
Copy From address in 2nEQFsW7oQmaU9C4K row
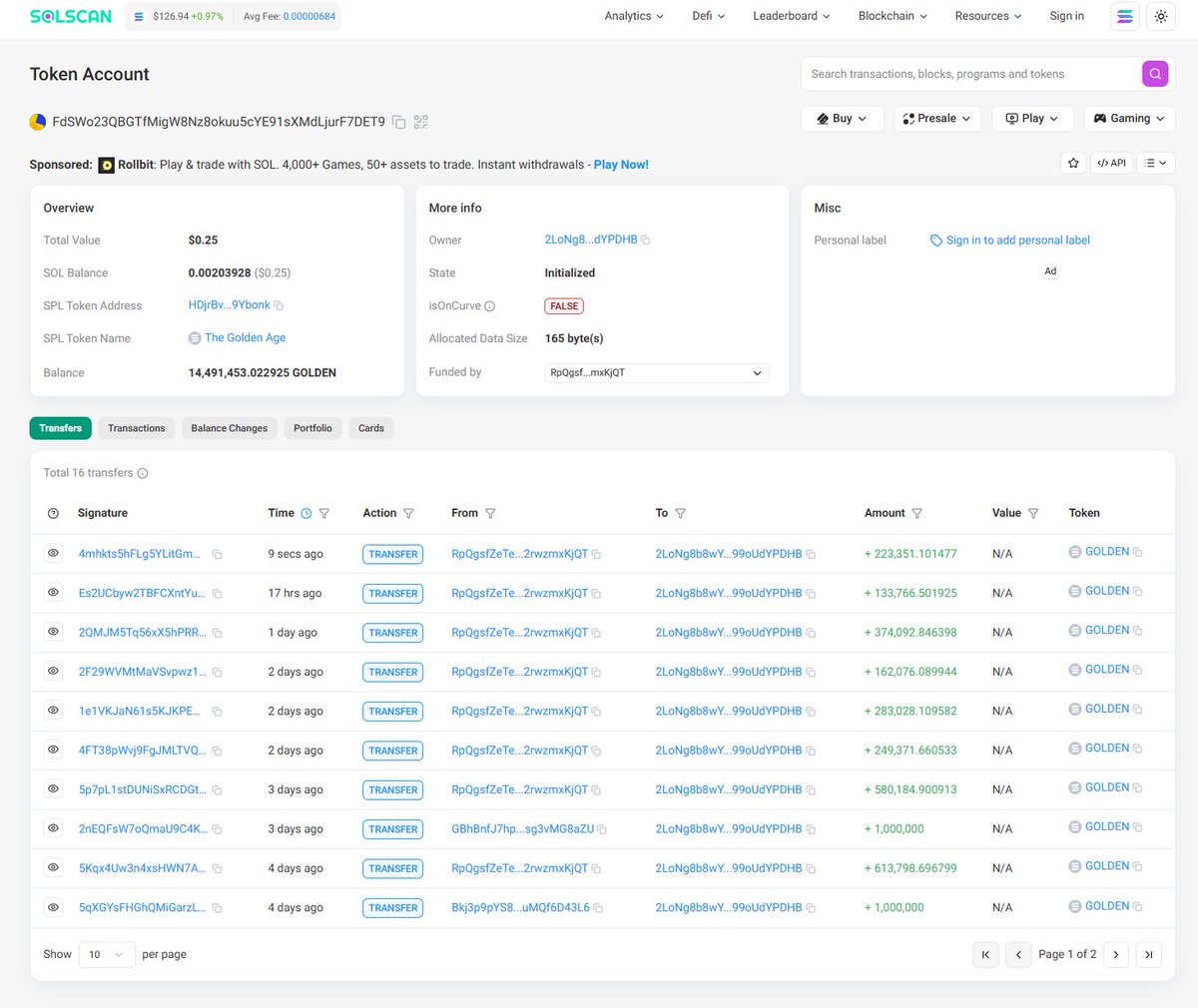[x=602, y=829]
